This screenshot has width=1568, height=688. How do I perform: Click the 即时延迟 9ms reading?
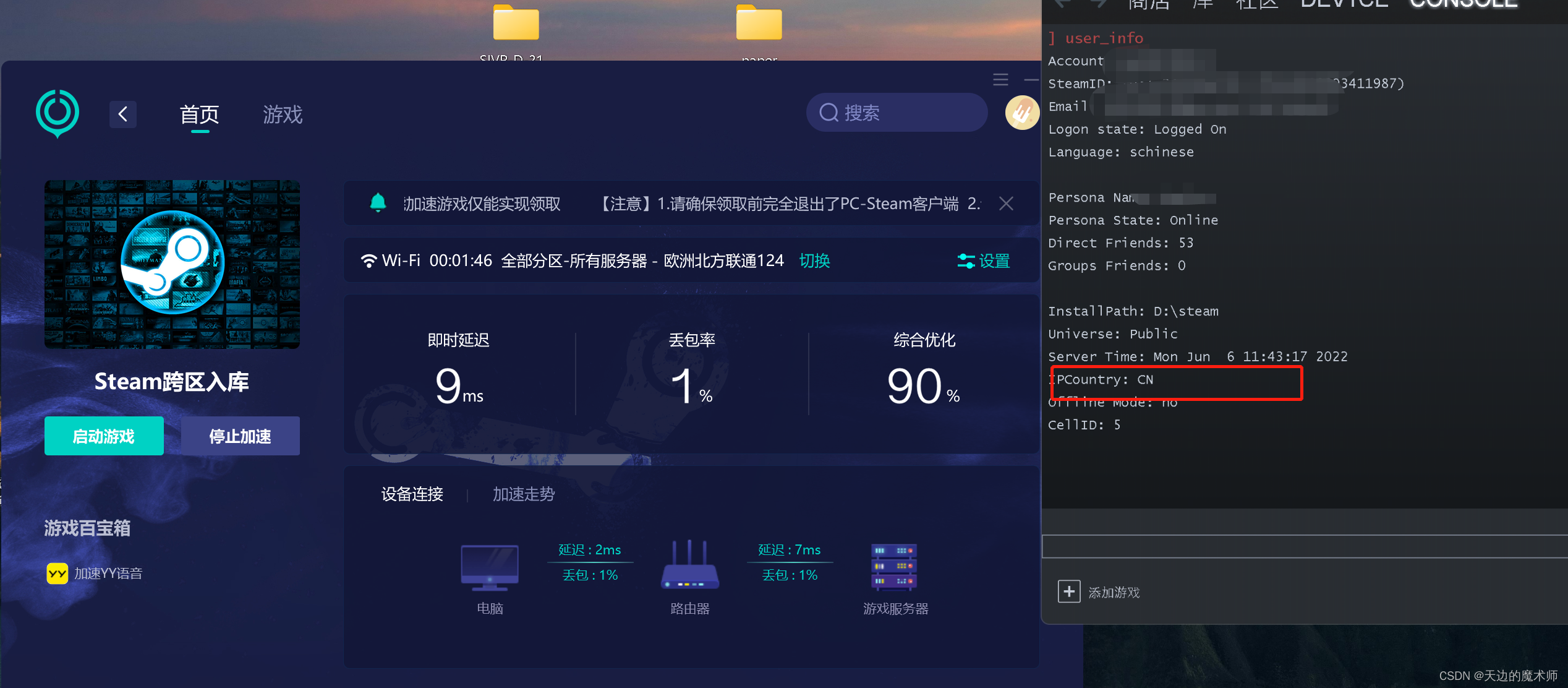point(459,385)
